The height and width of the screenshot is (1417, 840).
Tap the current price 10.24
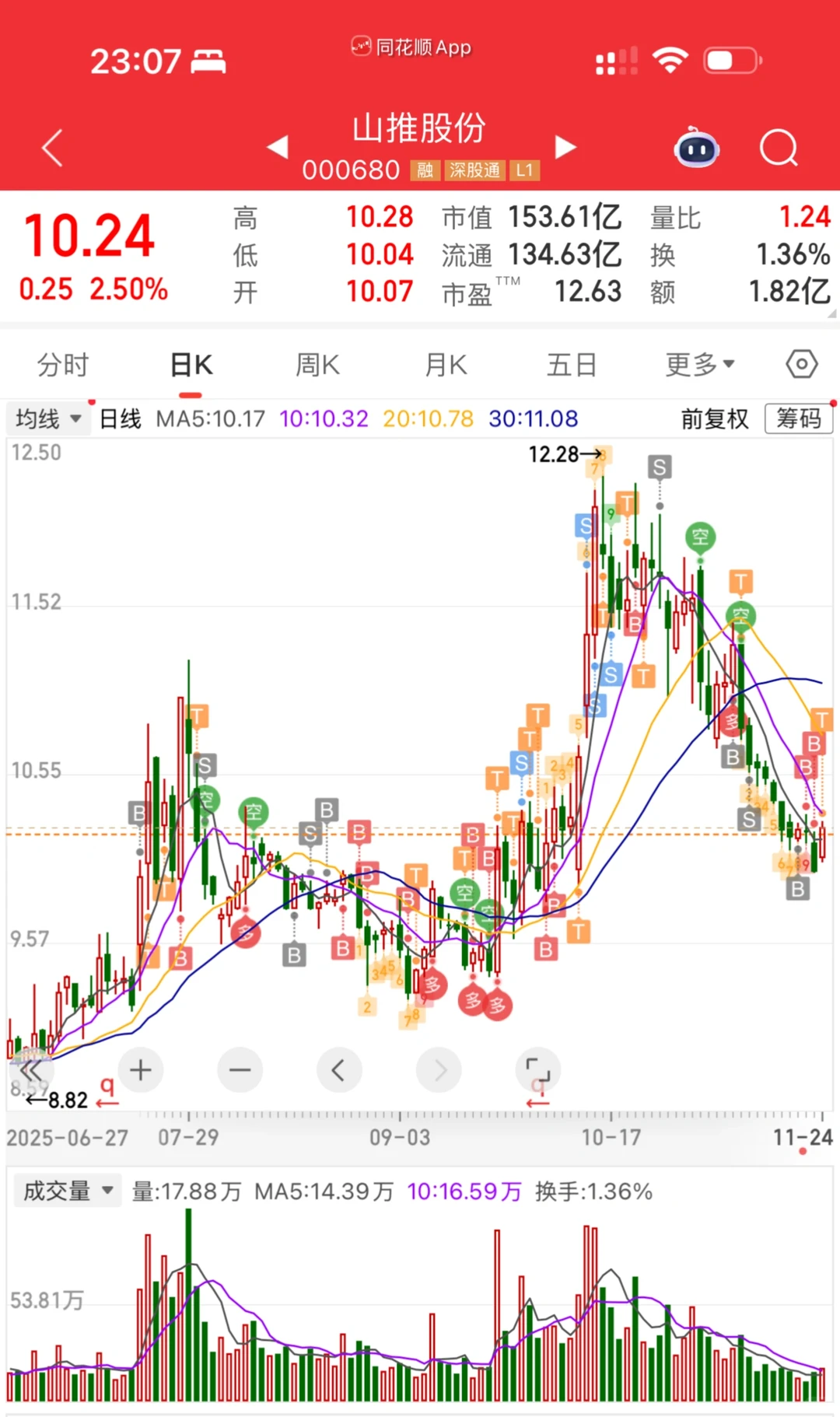pos(89,236)
